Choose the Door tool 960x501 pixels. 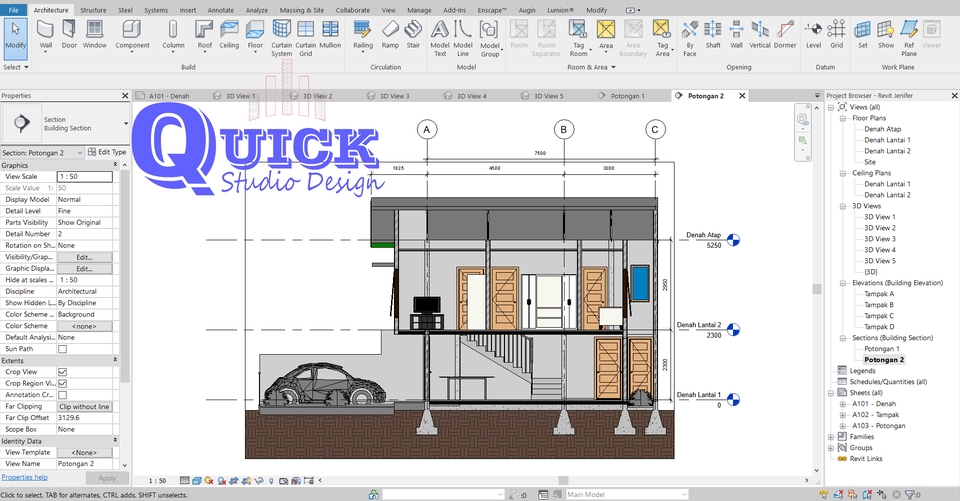(x=69, y=34)
